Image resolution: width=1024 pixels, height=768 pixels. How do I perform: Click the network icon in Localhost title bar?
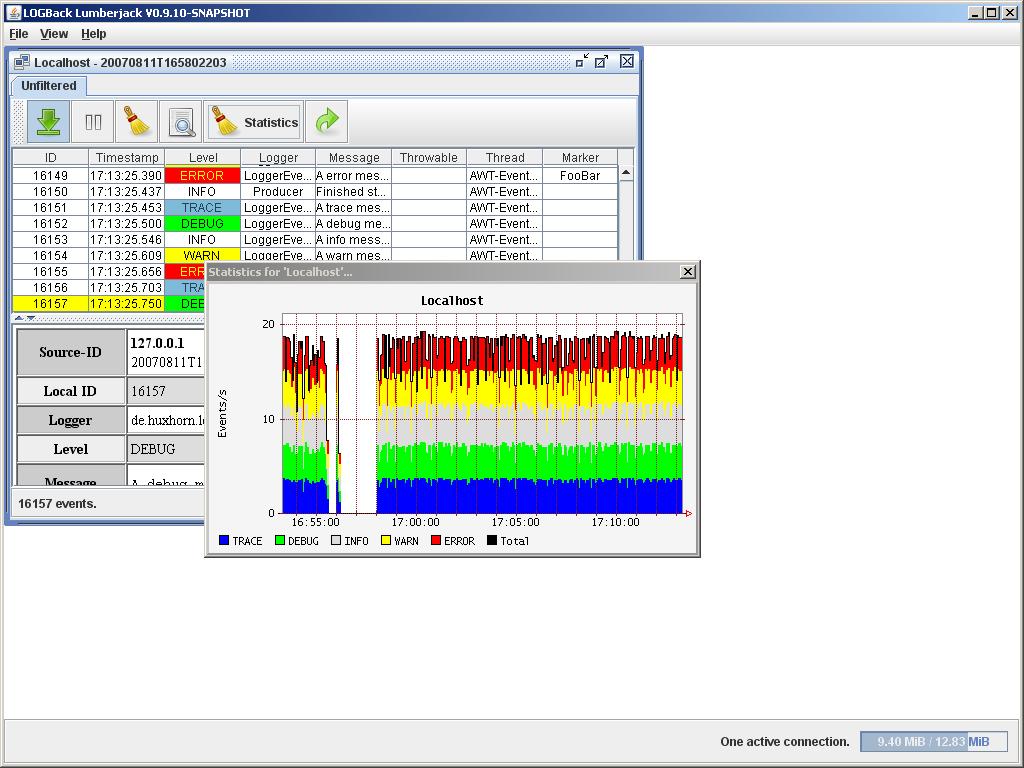pyautogui.click(x=22, y=62)
